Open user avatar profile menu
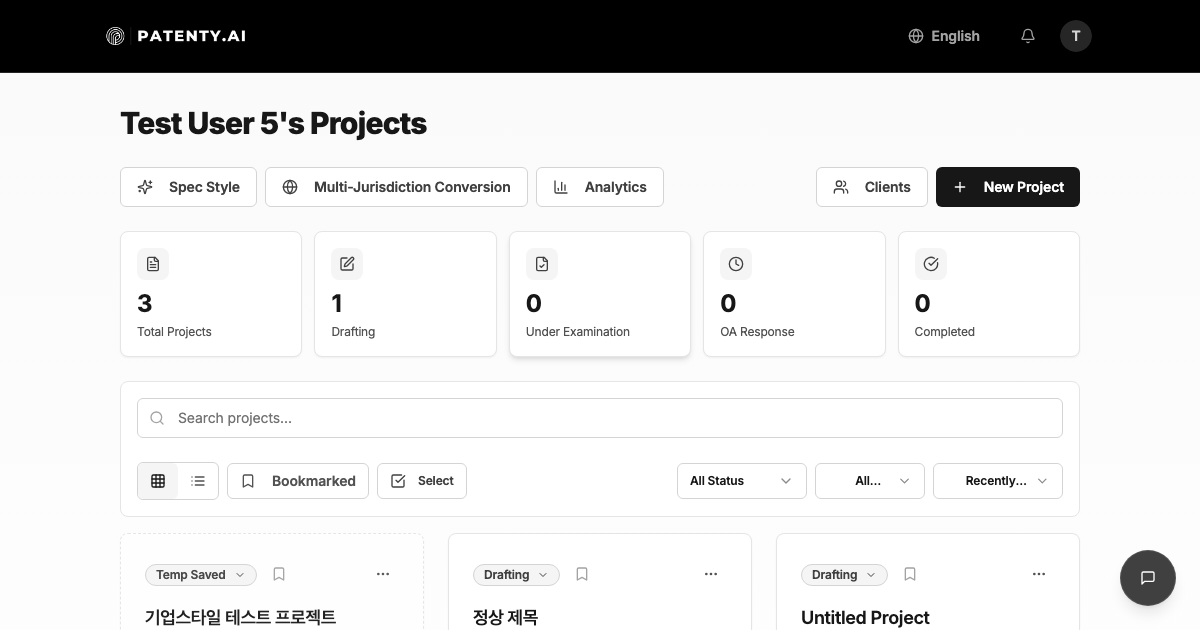The height and width of the screenshot is (630, 1200). pyautogui.click(x=1075, y=36)
